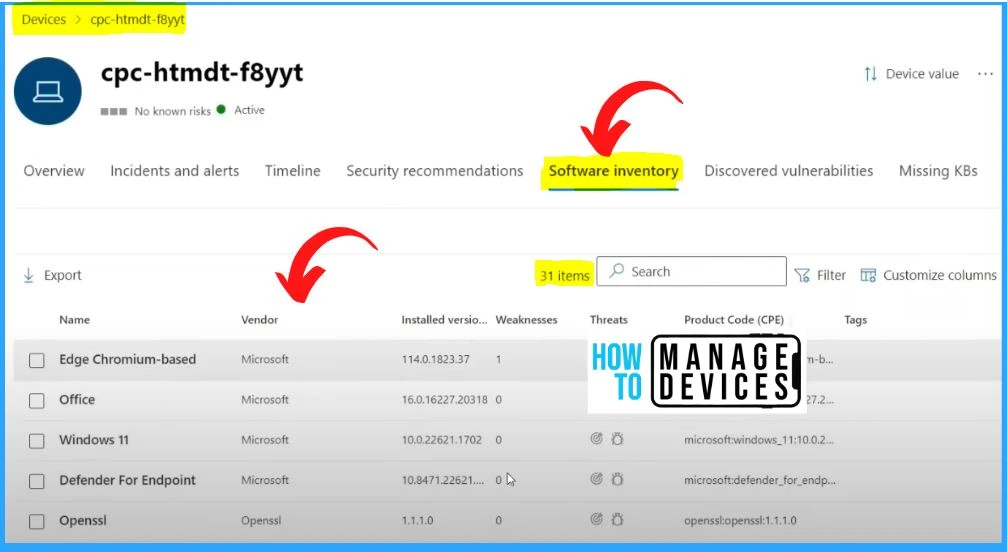Switch to the Overview tab
Viewport: 1007px width, 552px height.
click(x=54, y=171)
